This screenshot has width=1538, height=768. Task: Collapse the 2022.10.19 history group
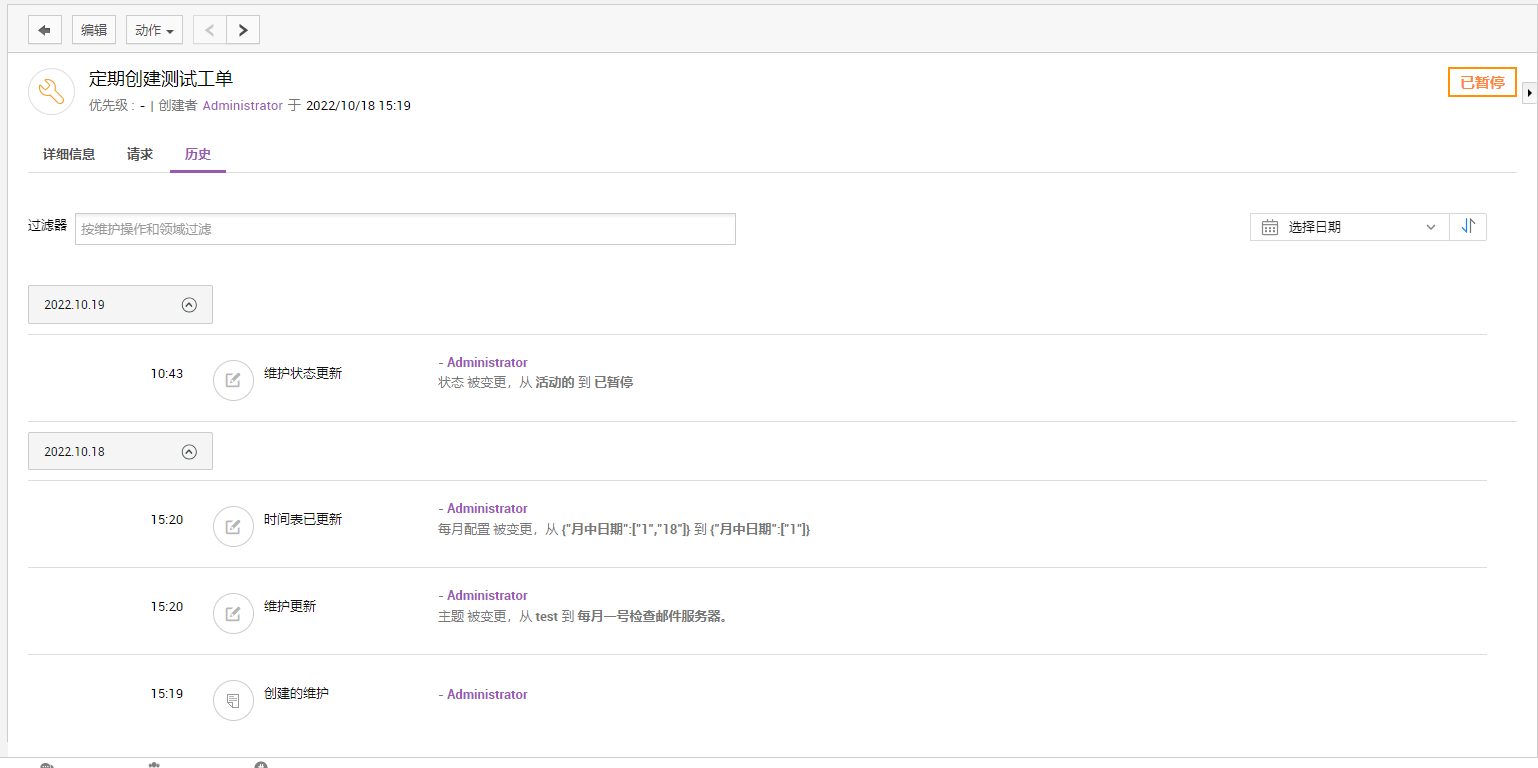(189, 305)
